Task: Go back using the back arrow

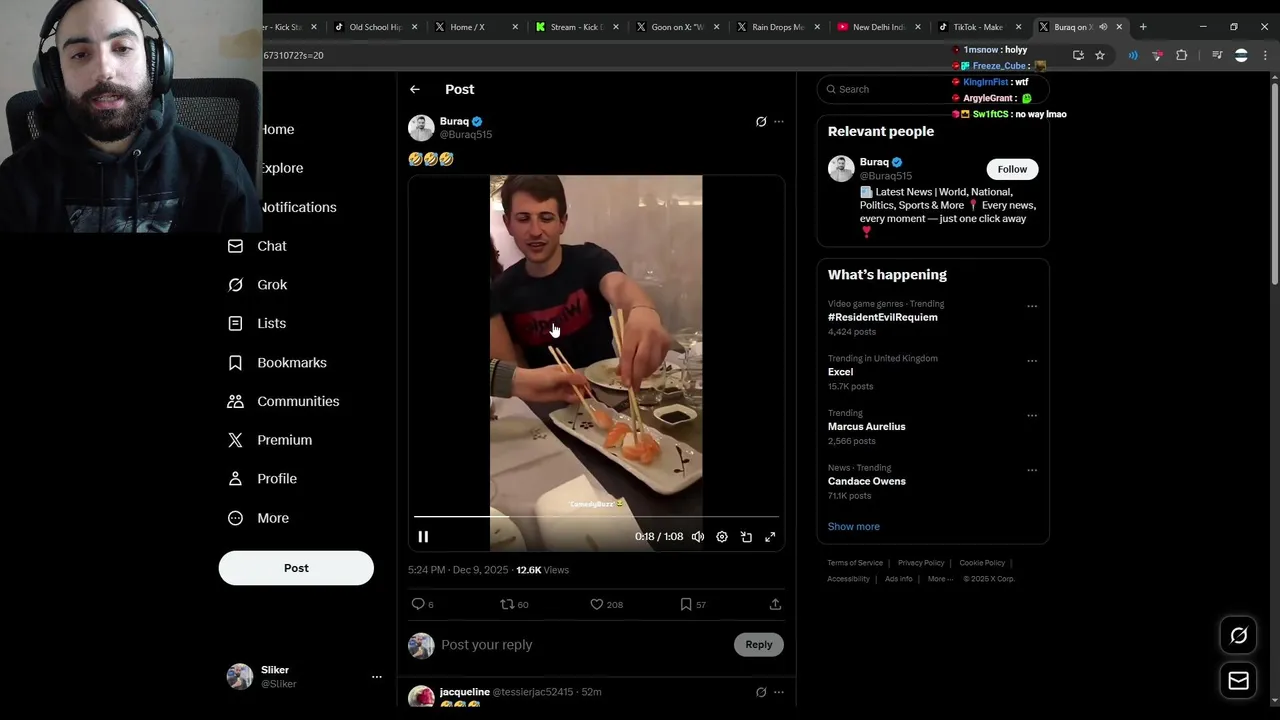Action: [415, 89]
